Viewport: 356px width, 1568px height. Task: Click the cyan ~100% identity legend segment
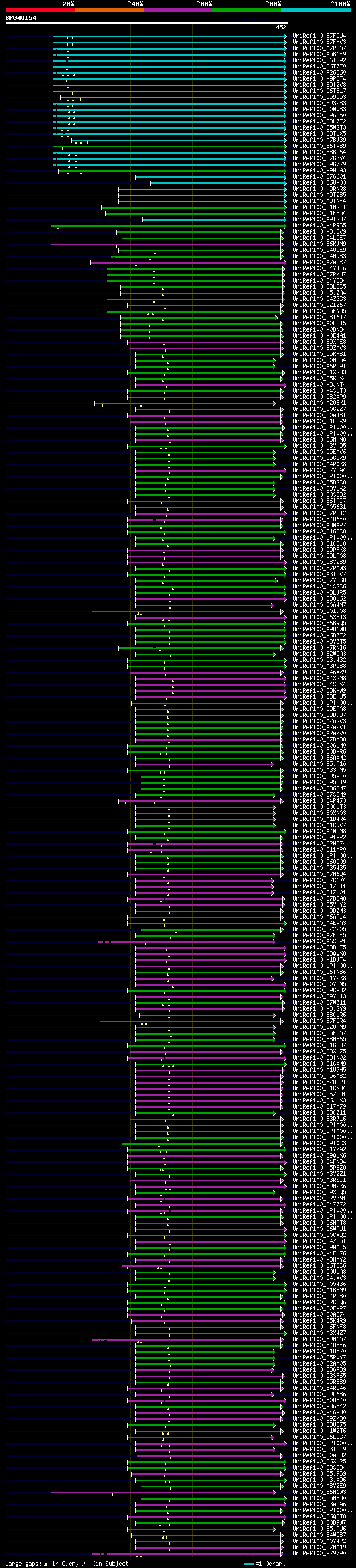pyautogui.click(x=317, y=10)
